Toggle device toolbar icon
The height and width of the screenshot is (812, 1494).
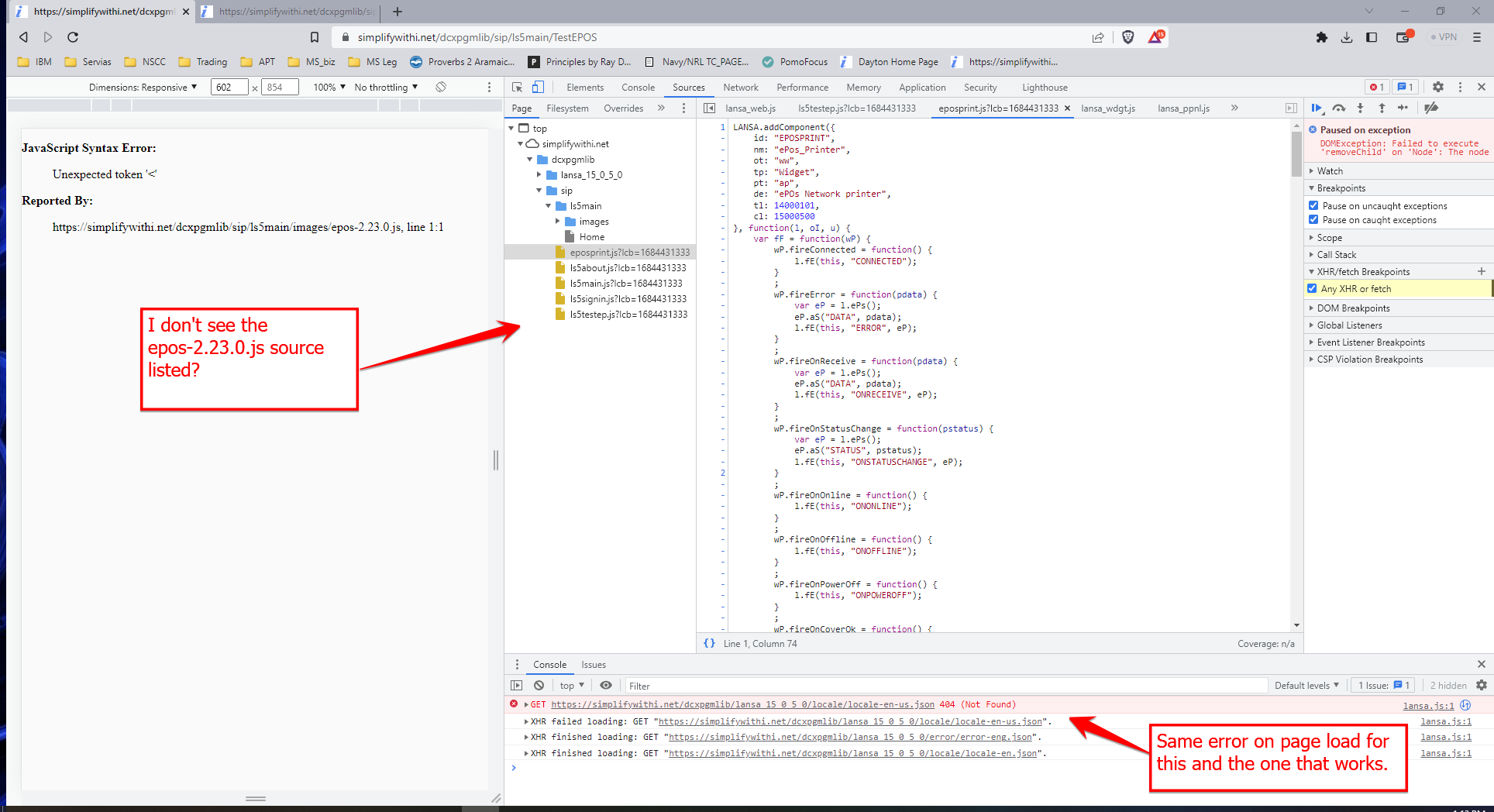tap(538, 88)
